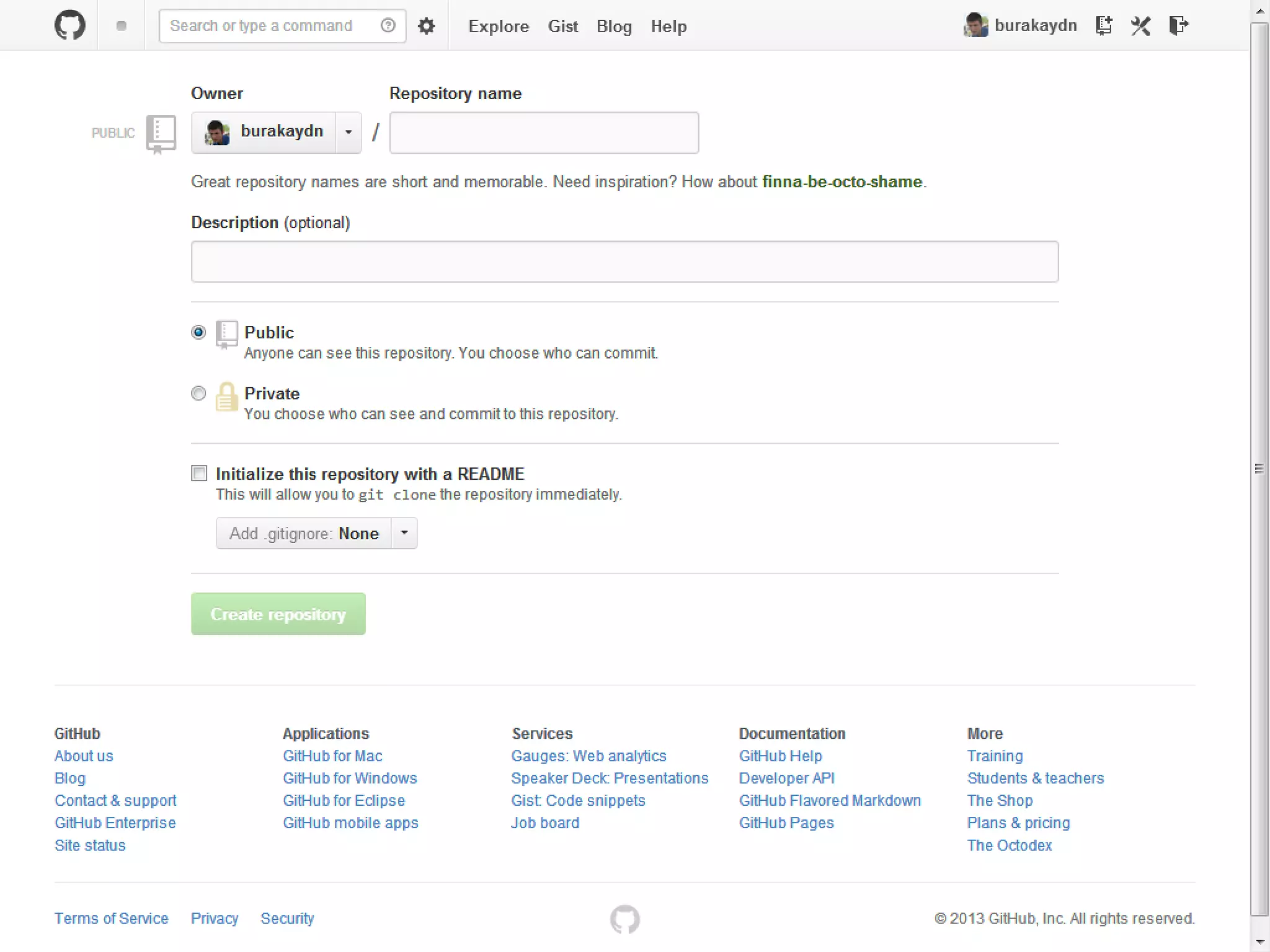Click the scrollbar up arrow
The image size is (1270, 952).
tap(1259, 11)
